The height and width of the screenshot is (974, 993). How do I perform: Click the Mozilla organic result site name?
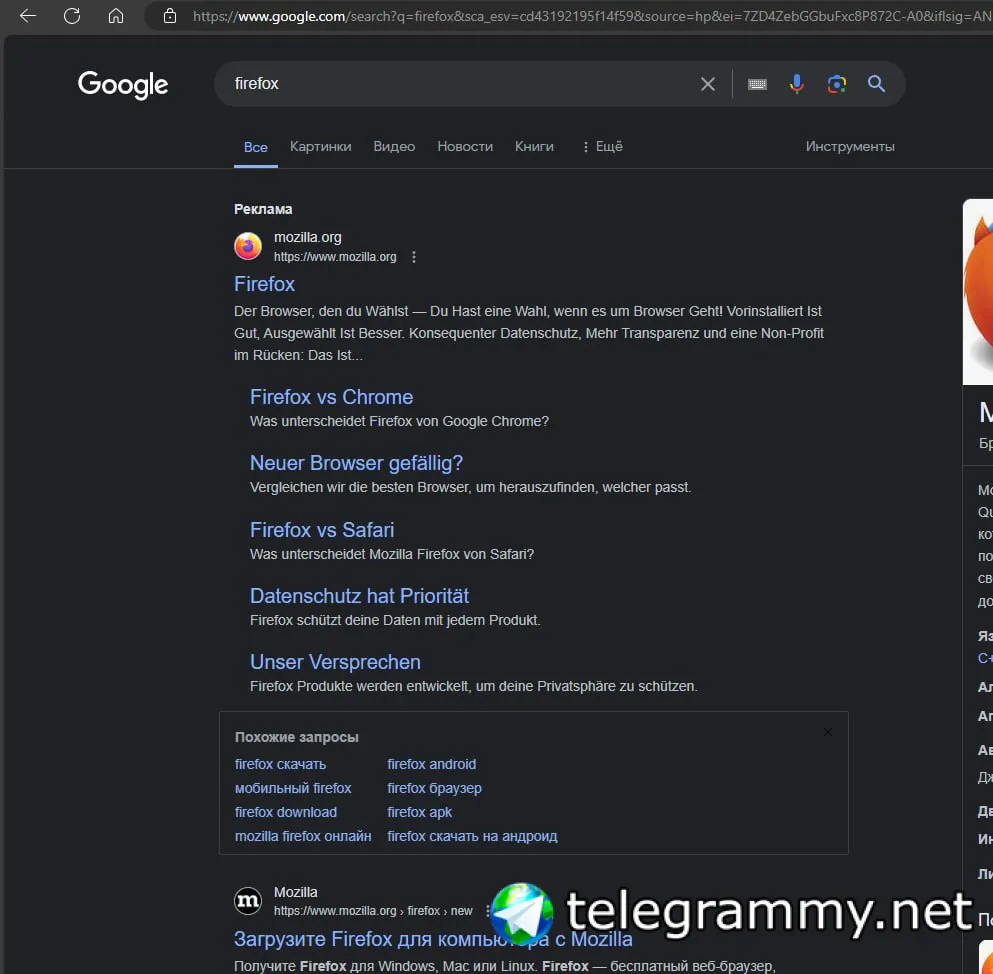[295, 892]
